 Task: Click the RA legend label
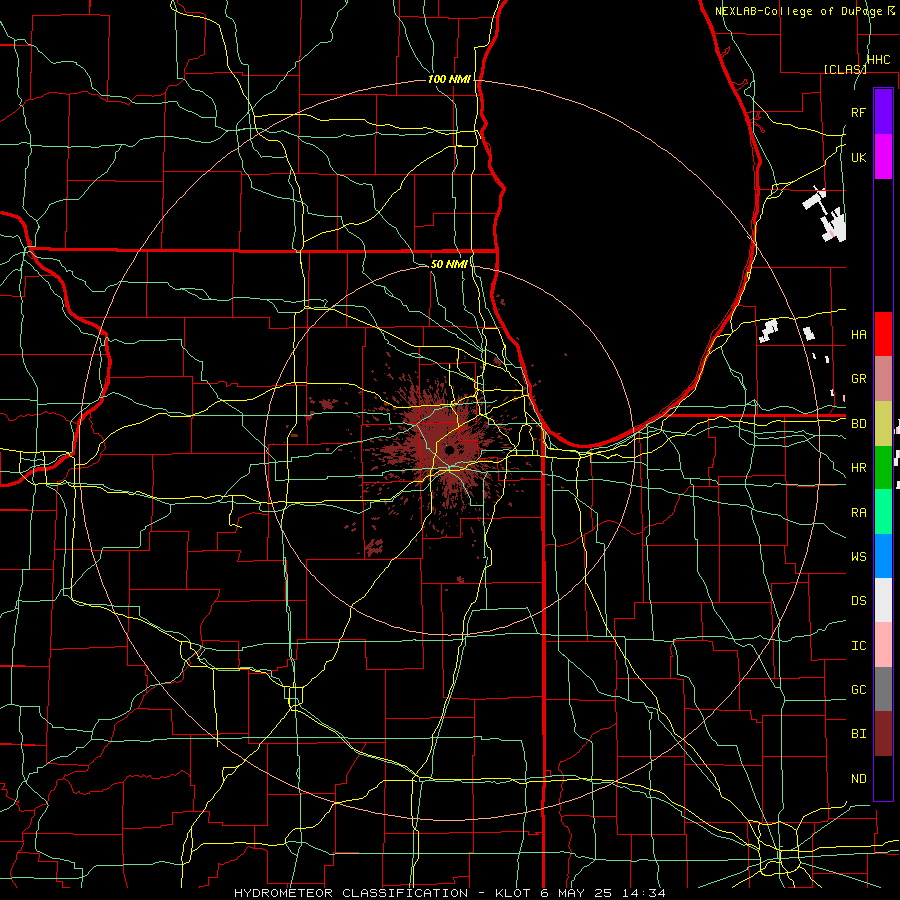858,512
